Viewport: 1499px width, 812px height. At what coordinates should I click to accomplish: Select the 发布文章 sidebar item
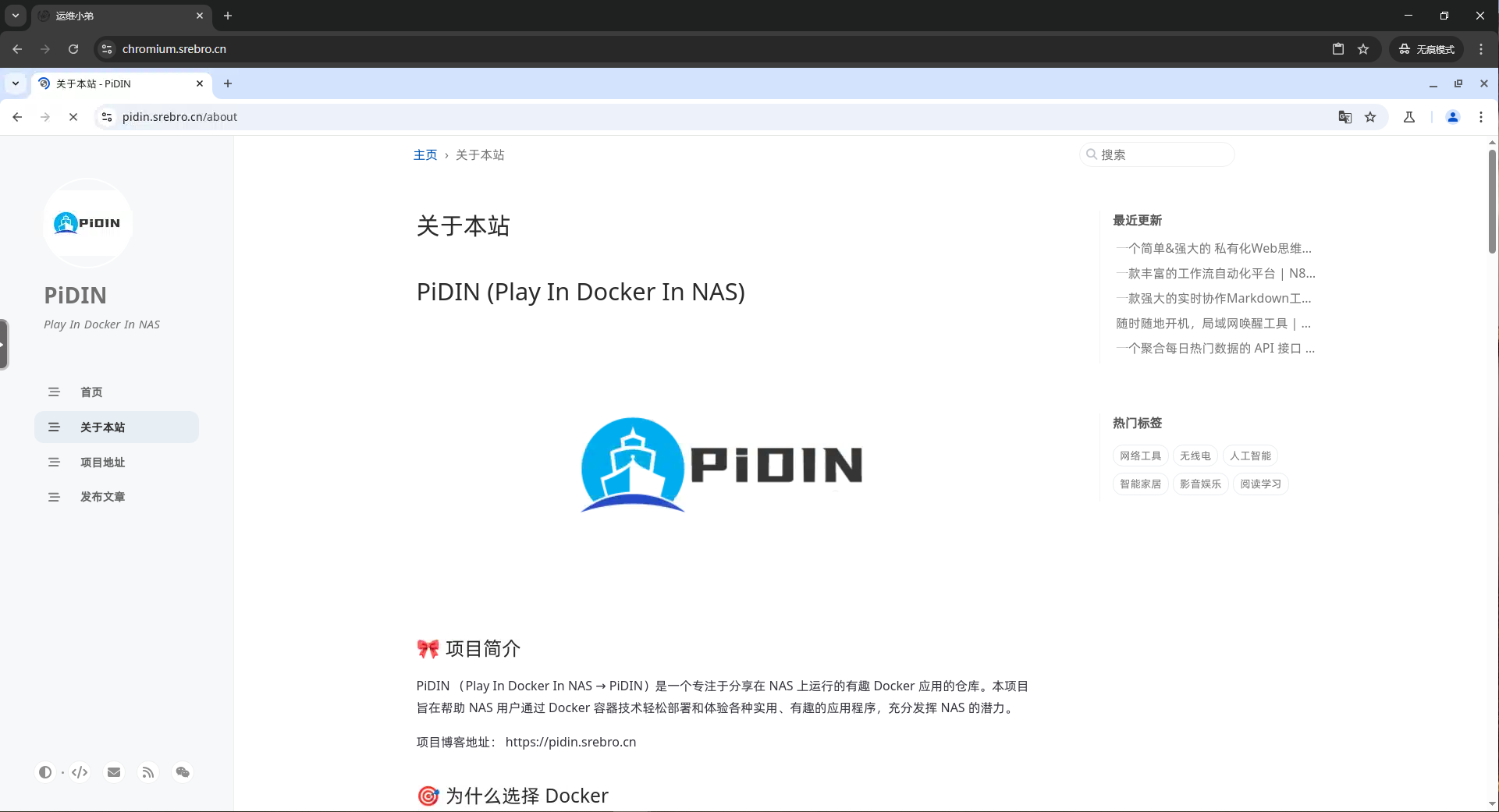pos(103,497)
